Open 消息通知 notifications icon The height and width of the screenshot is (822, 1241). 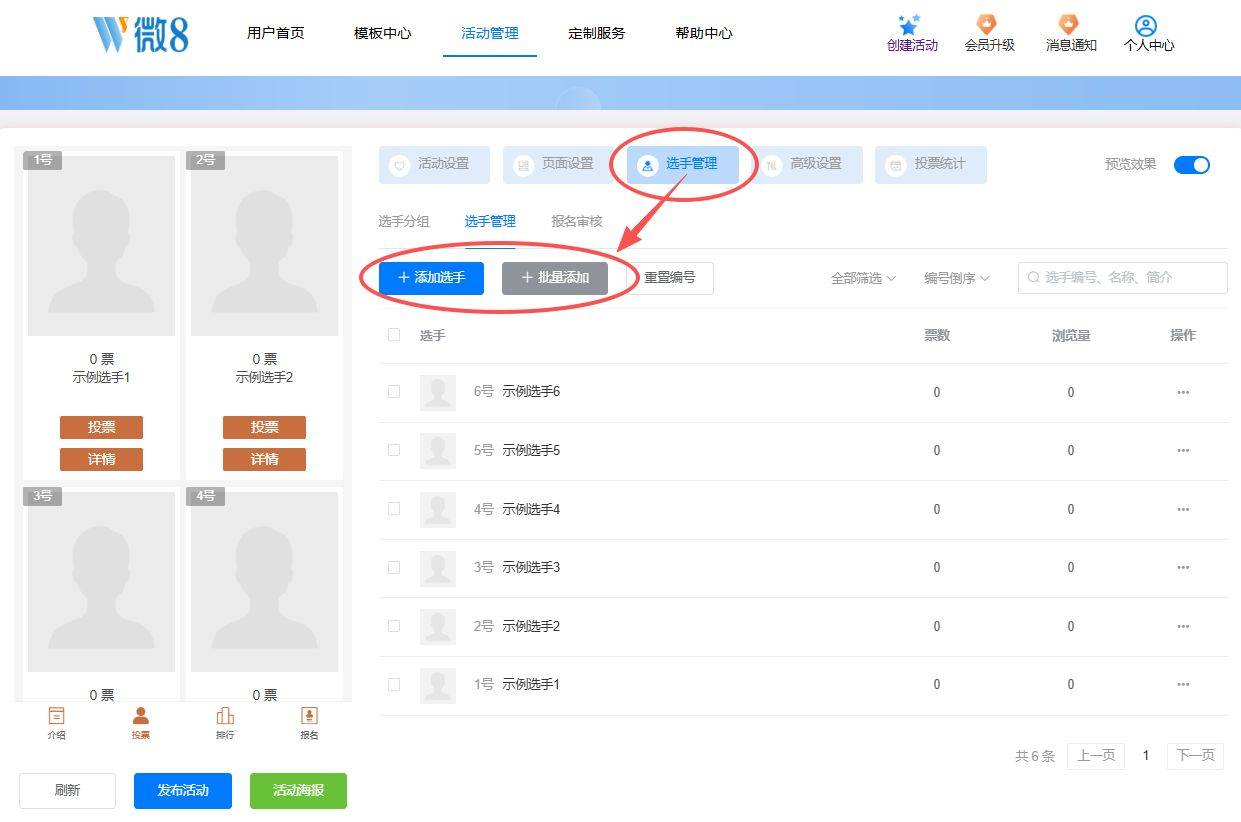tap(1069, 26)
